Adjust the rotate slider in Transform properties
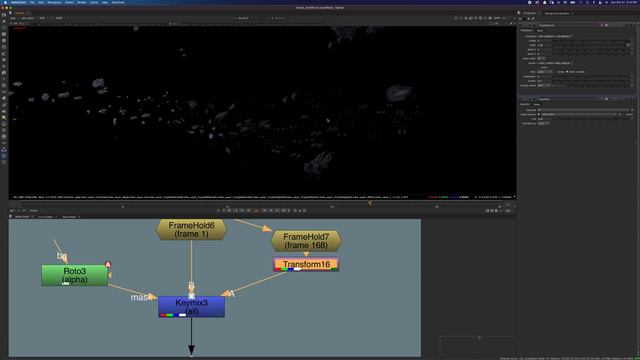640x360 pixels. (590, 41)
